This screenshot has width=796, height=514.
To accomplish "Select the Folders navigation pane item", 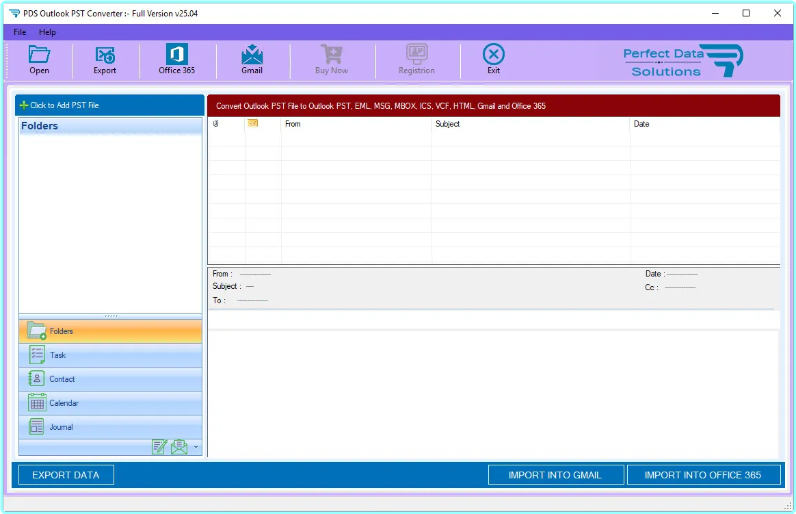I will pyautogui.click(x=111, y=331).
